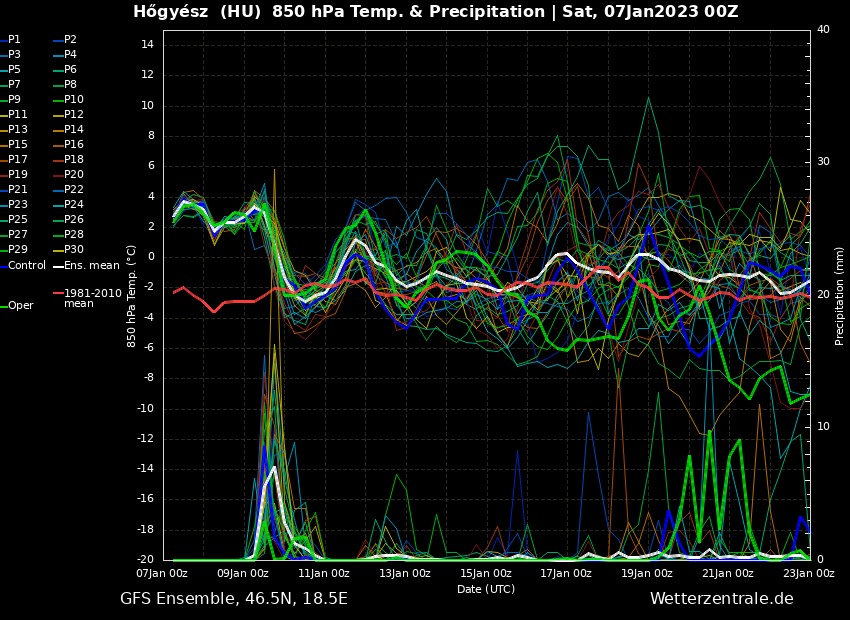Image resolution: width=850 pixels, height=620 pixels.
Task: Click the P22 legend entry
Action: (x=74, y=190)
